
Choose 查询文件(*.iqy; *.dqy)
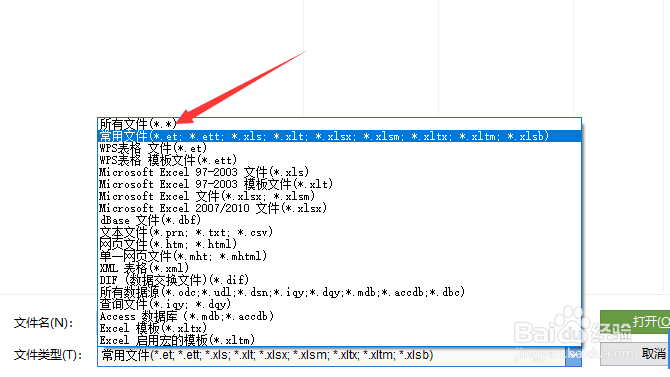click(340, 304)
